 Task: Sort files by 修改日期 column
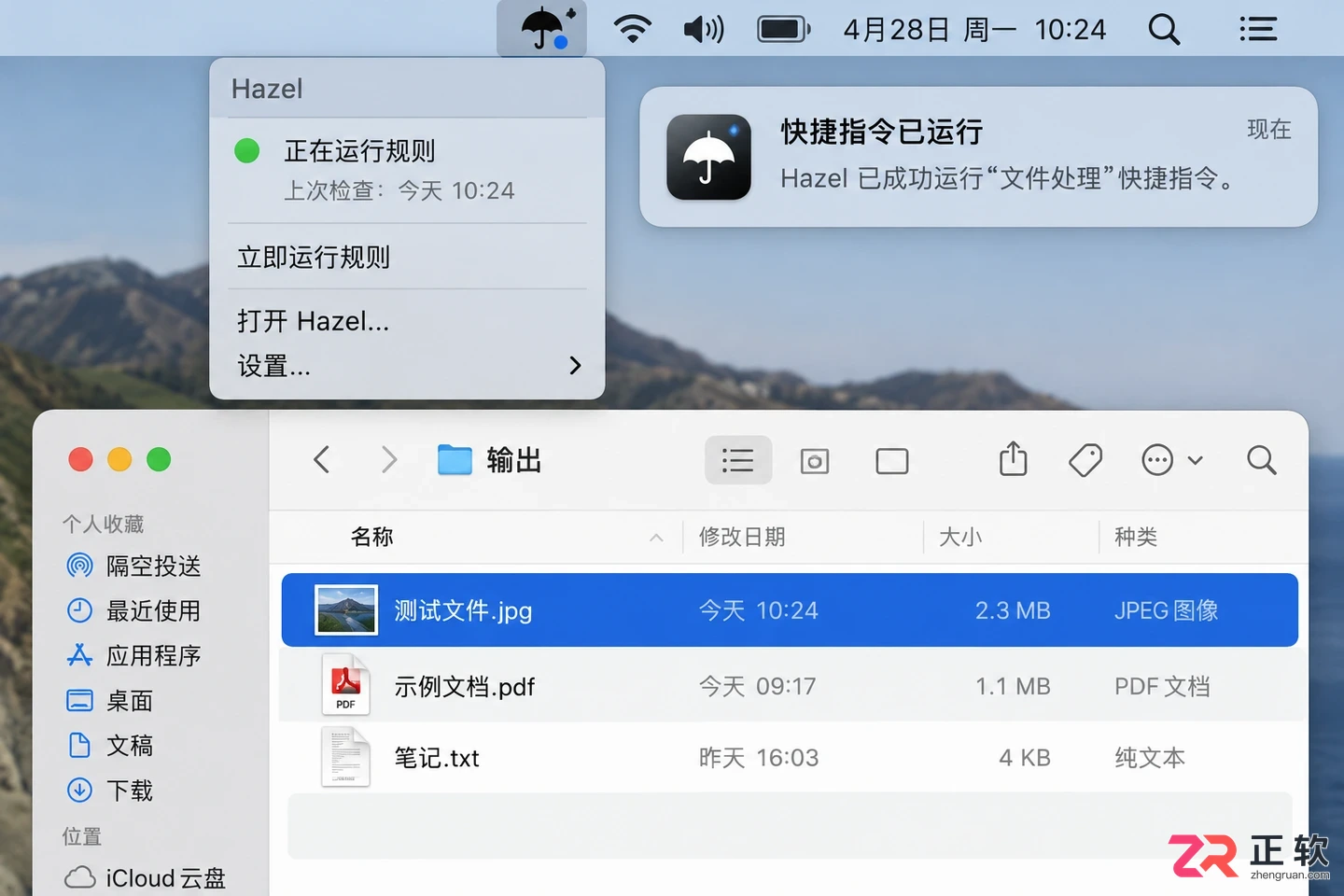[742, 537]
